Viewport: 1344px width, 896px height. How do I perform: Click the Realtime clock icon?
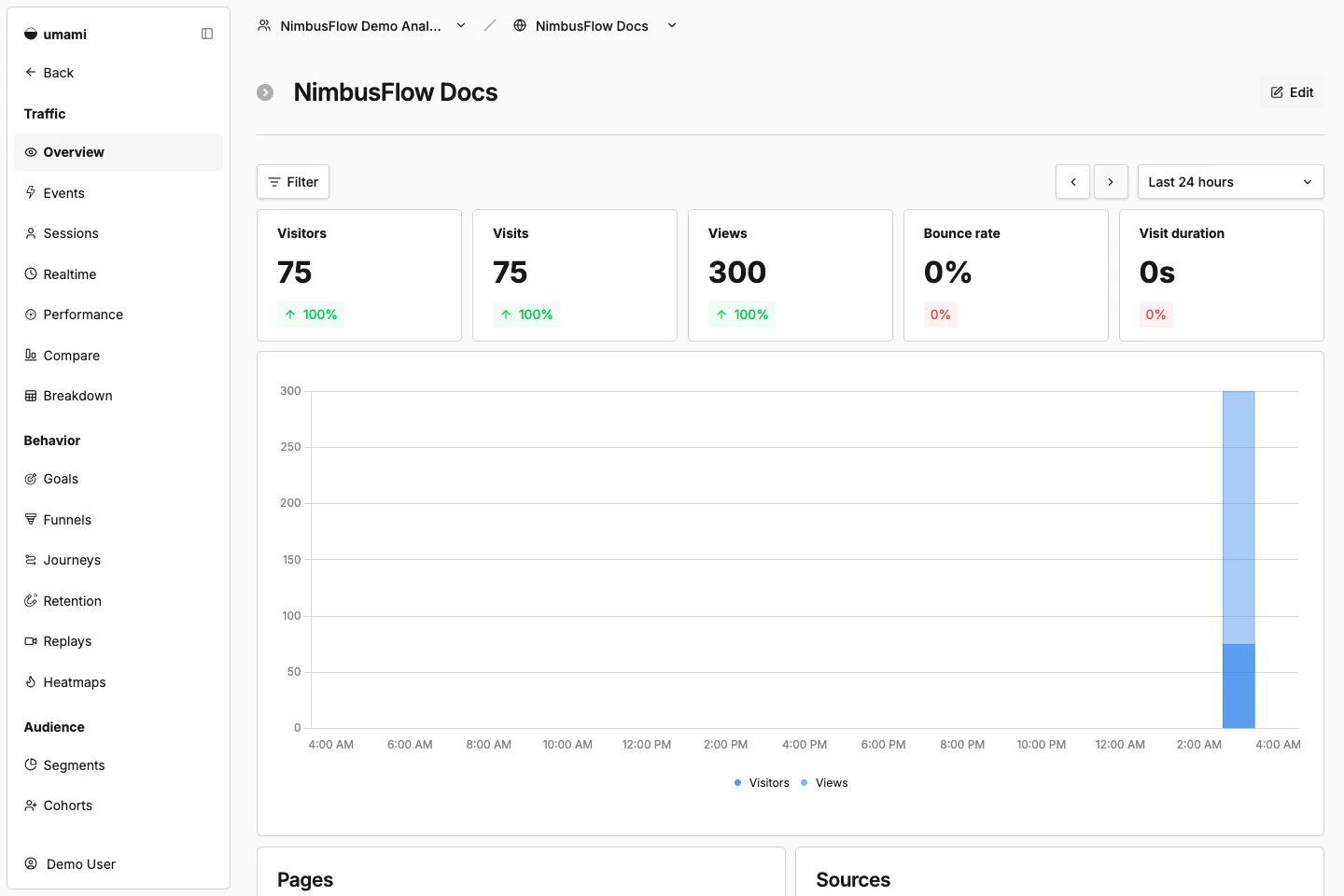point(31,274)
